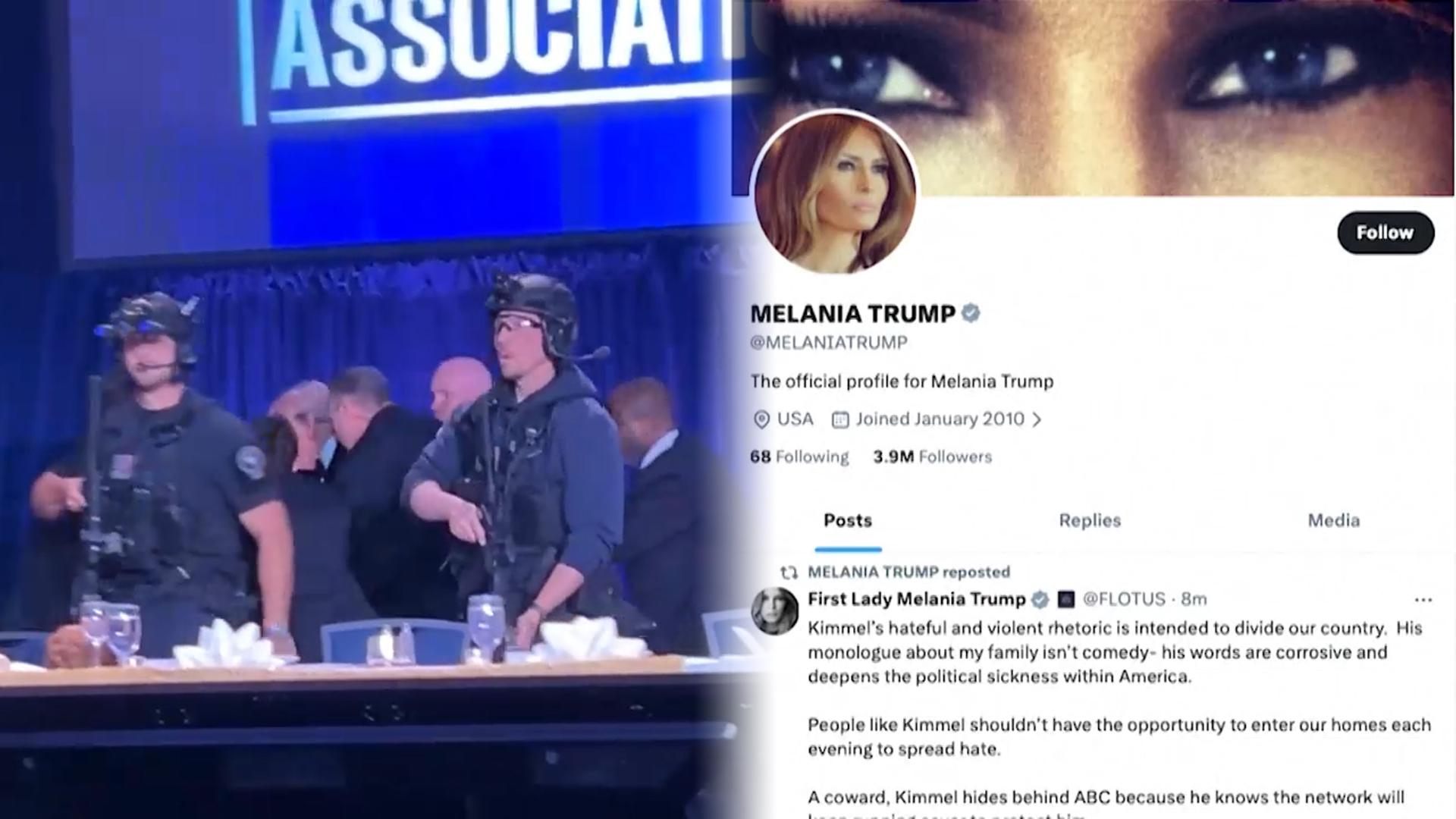Click the verified badge on First Lady post
This screenshot has height=819, width=1456.
tap(1040, 599)
